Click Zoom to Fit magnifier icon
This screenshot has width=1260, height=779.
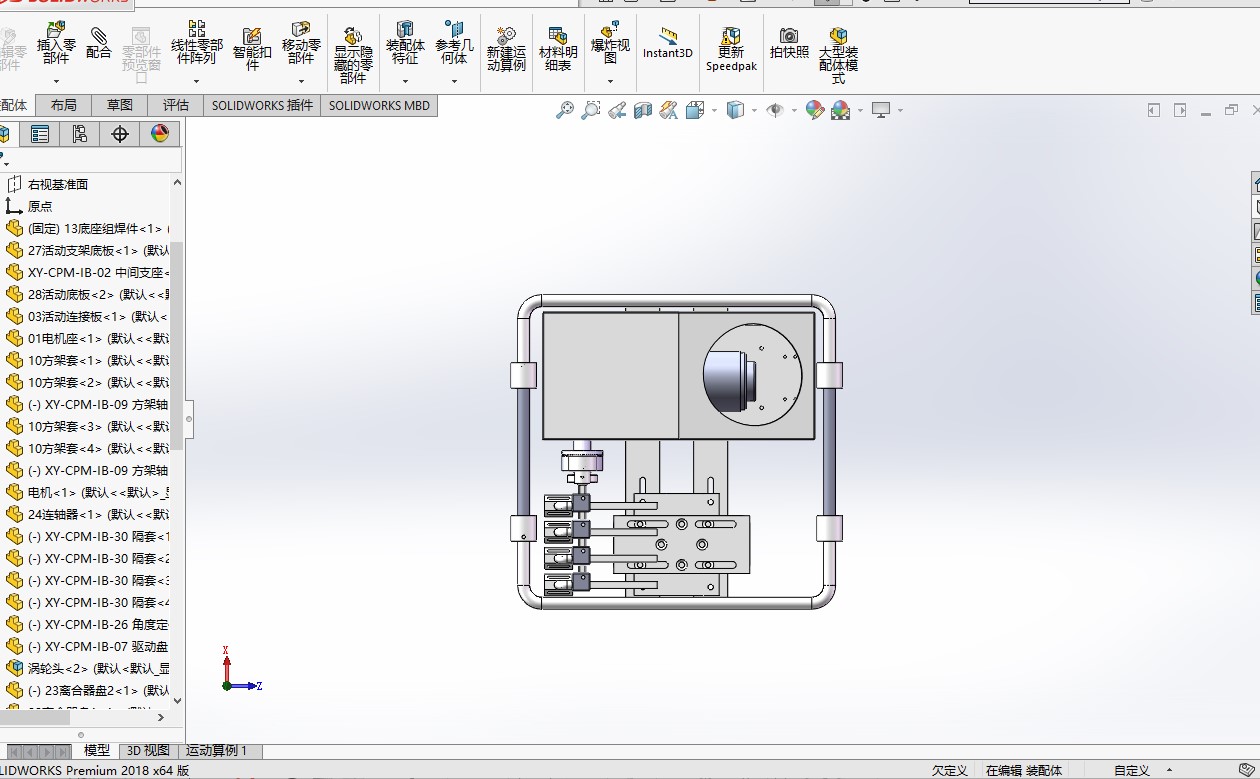(565, 110)
